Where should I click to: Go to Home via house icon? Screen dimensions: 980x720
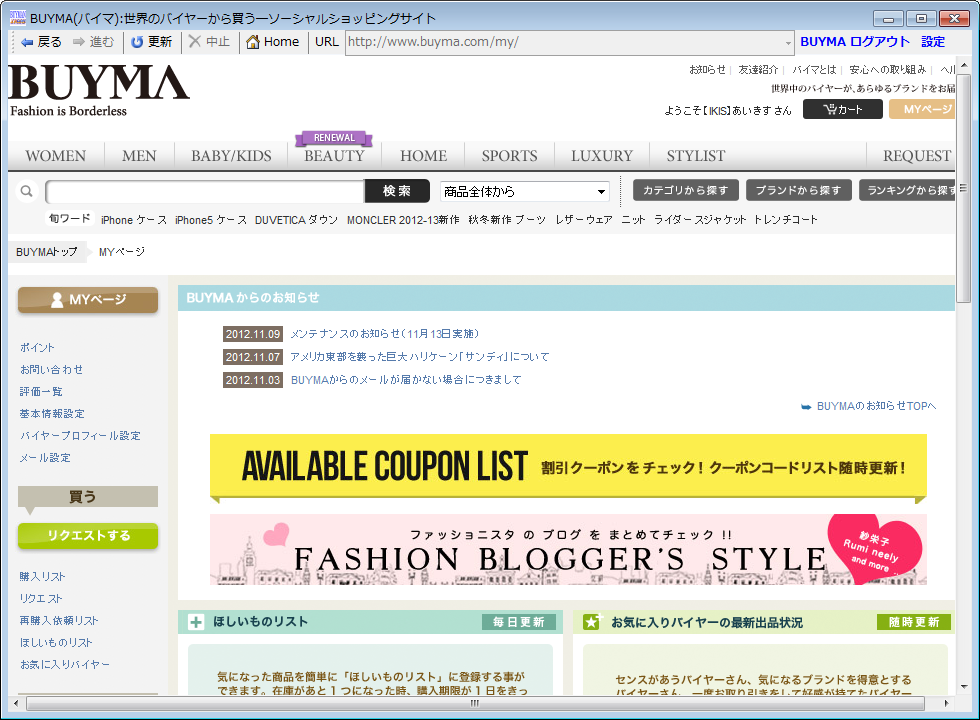[x=272, y=42]
